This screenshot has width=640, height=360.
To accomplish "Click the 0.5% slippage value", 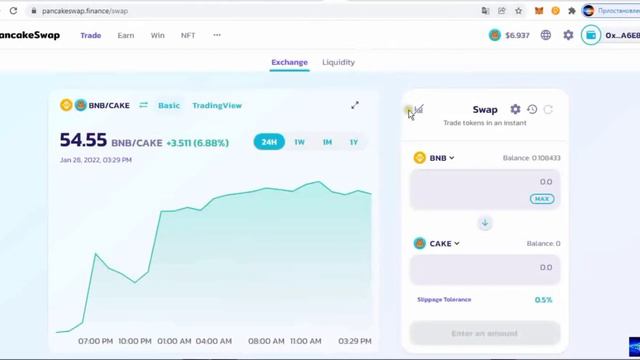I will pos(543,300).
